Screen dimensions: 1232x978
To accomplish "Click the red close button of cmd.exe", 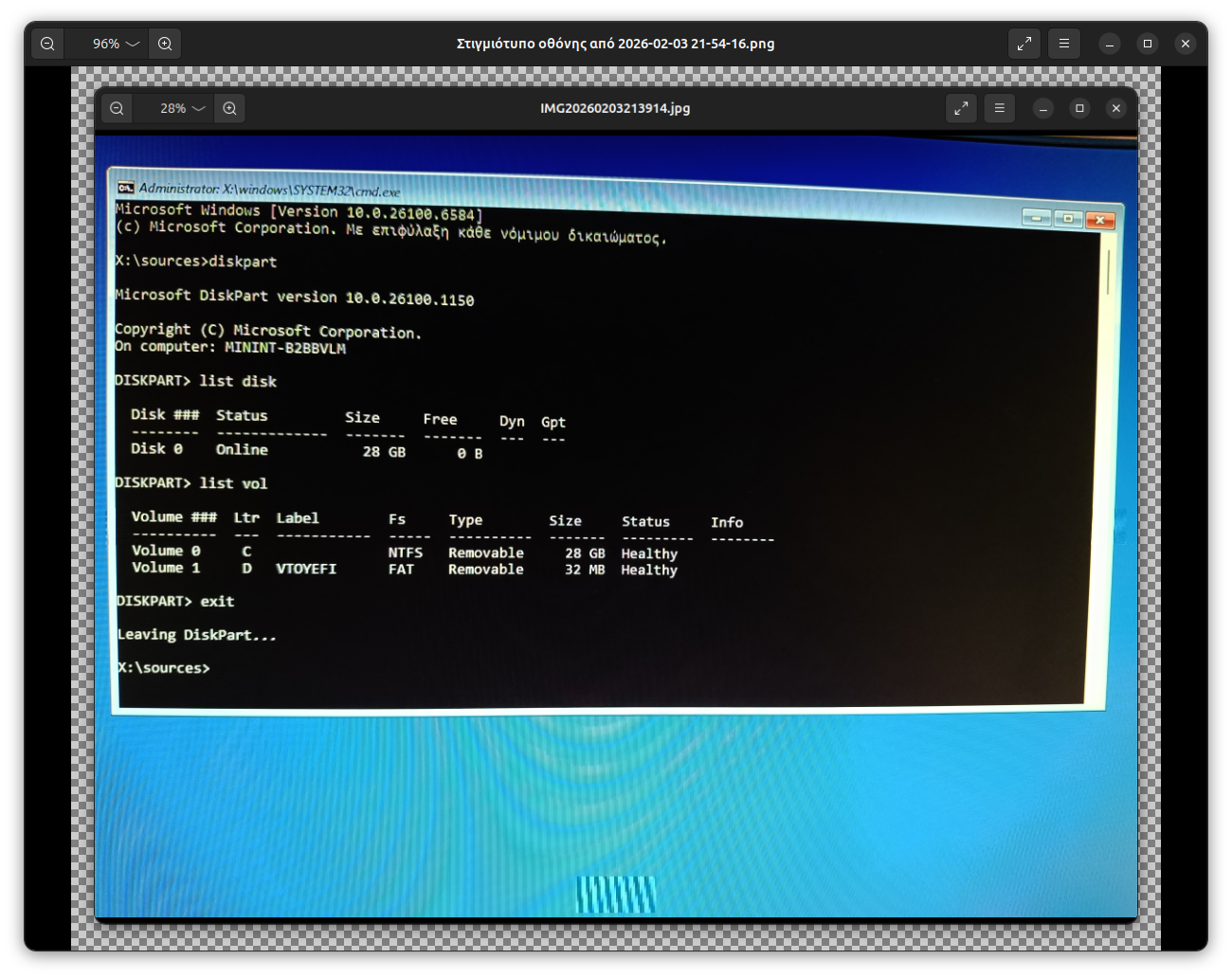I will (x=1099, y=220).
